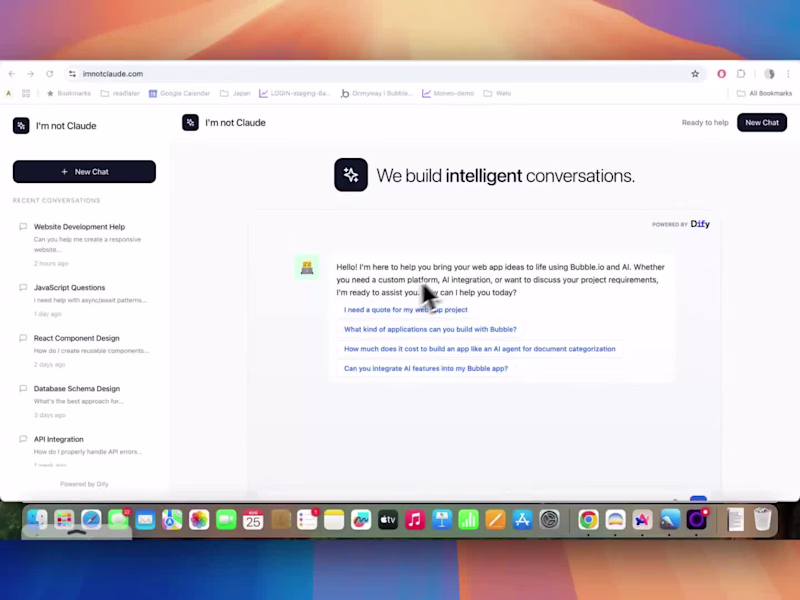
Task: Open Maps from the Dock
Action: pos(172,520)
